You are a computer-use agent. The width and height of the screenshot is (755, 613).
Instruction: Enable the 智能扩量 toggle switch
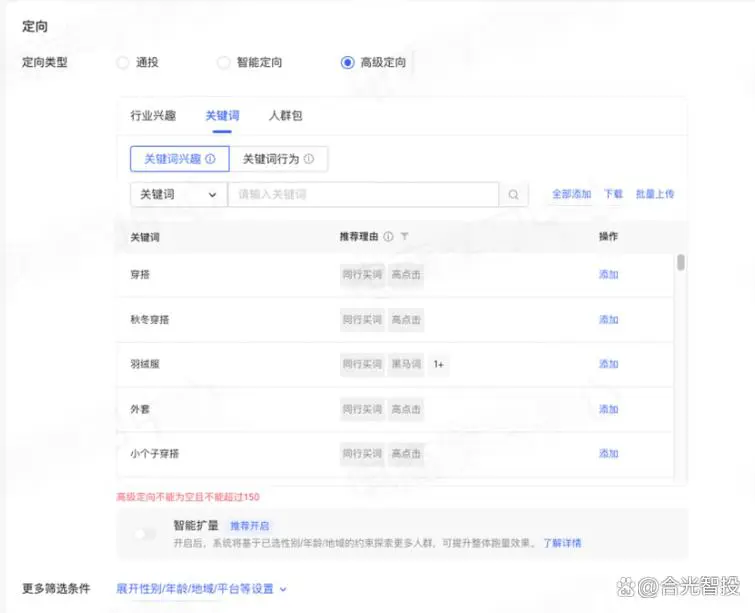tap(146, 533)
